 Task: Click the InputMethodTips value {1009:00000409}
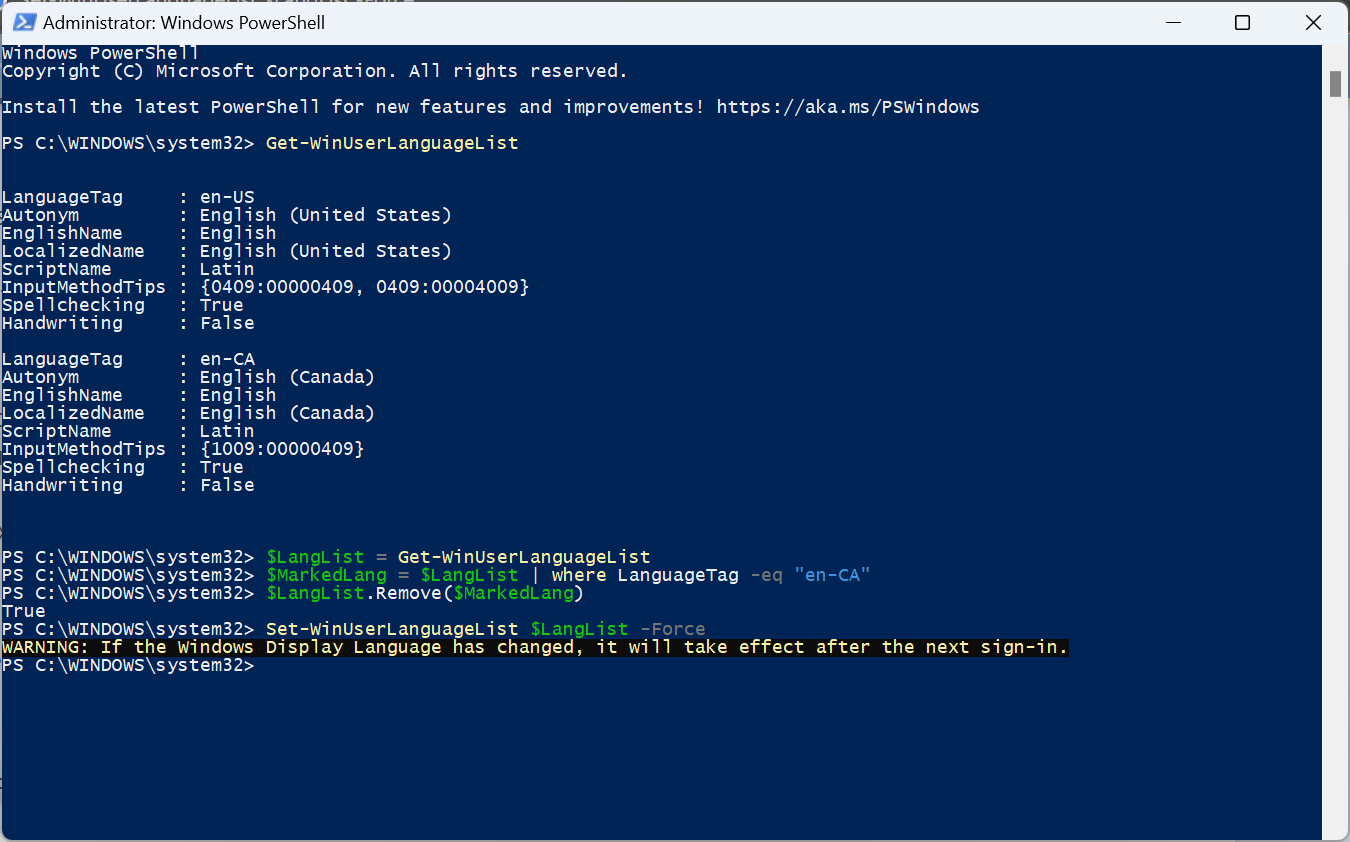click(x=282, y=449)
